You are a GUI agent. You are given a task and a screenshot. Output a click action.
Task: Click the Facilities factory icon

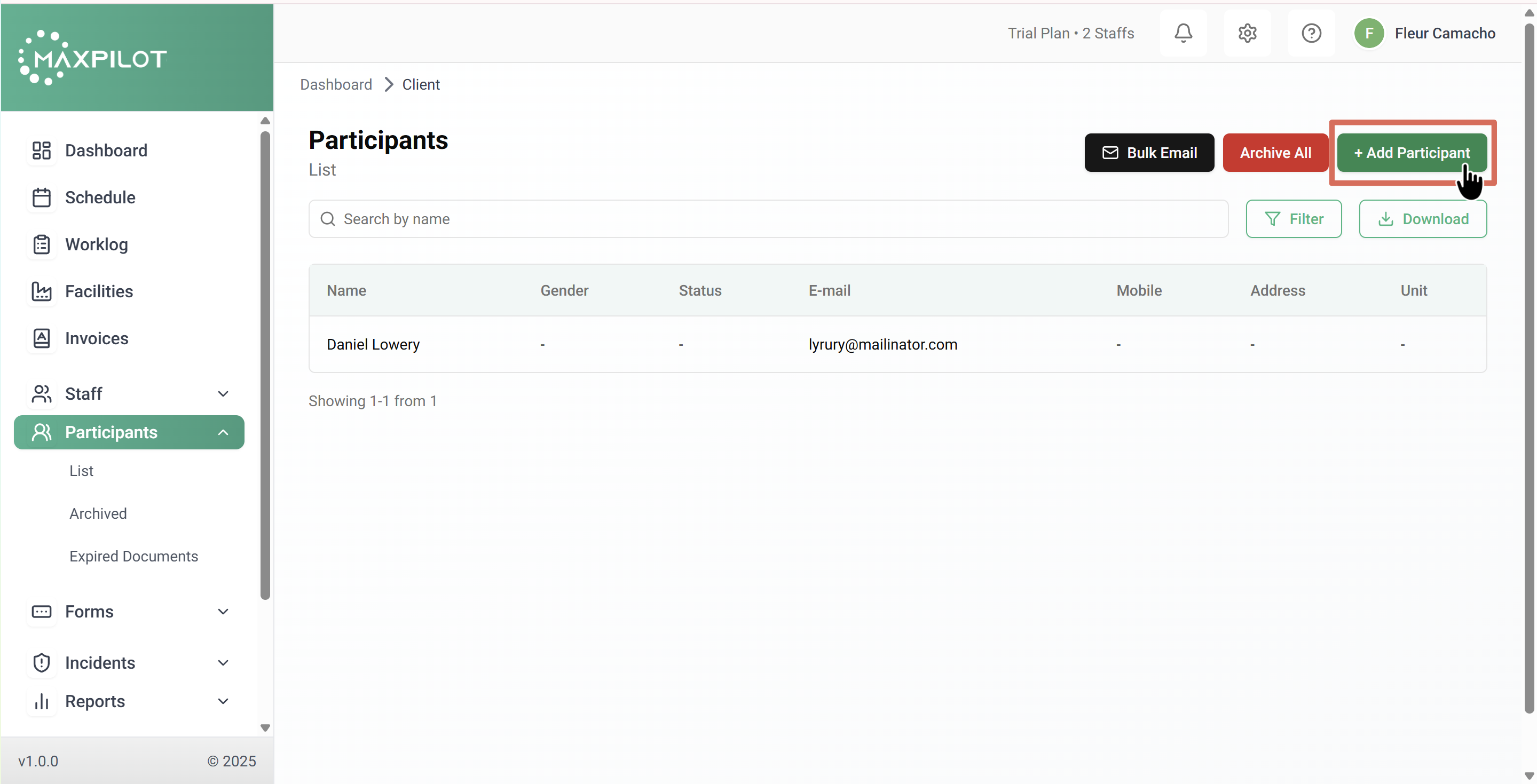[41, 291]
